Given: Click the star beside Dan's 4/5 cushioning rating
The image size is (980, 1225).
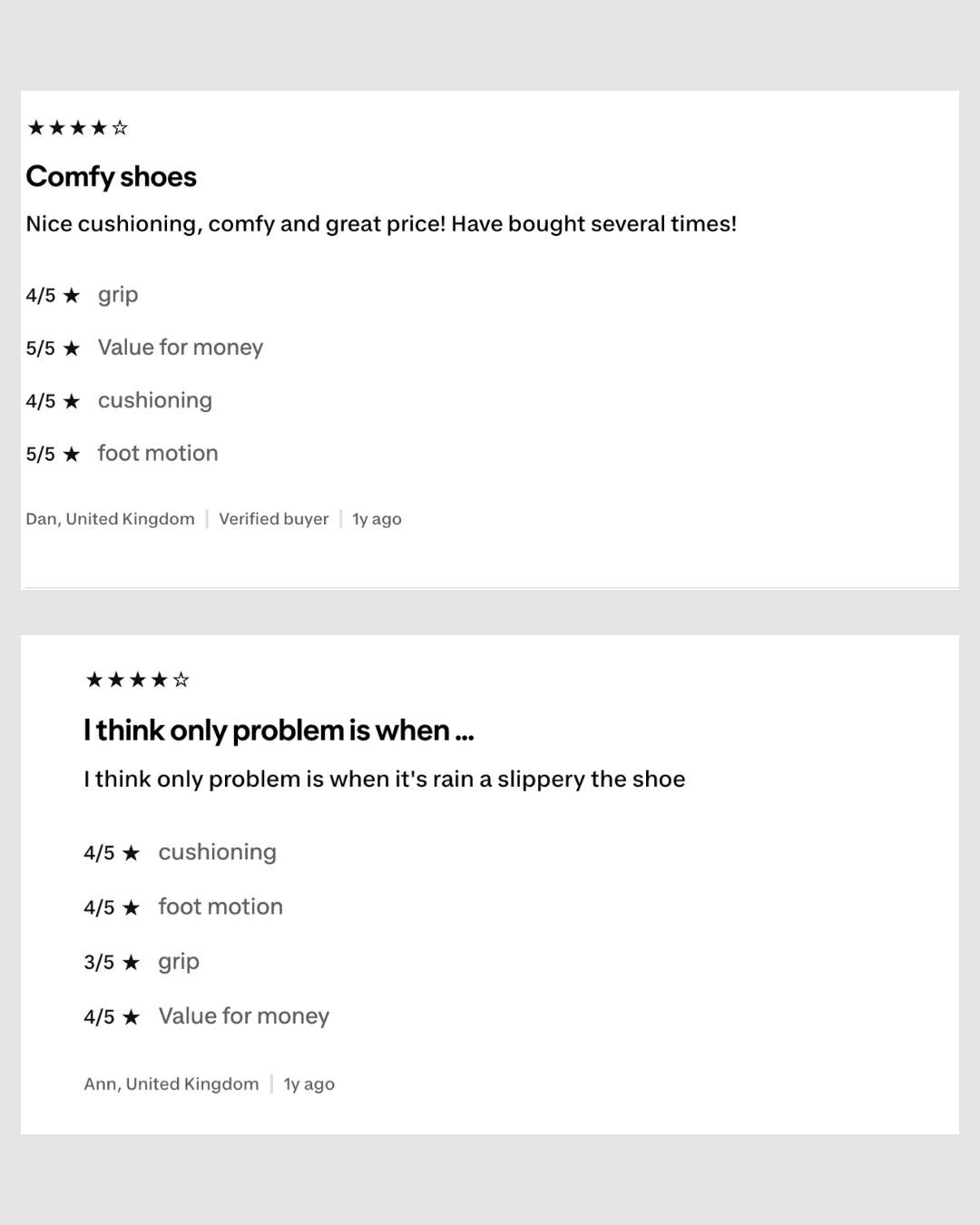Looking at the screenshot, I should click(x=72, y=401).
